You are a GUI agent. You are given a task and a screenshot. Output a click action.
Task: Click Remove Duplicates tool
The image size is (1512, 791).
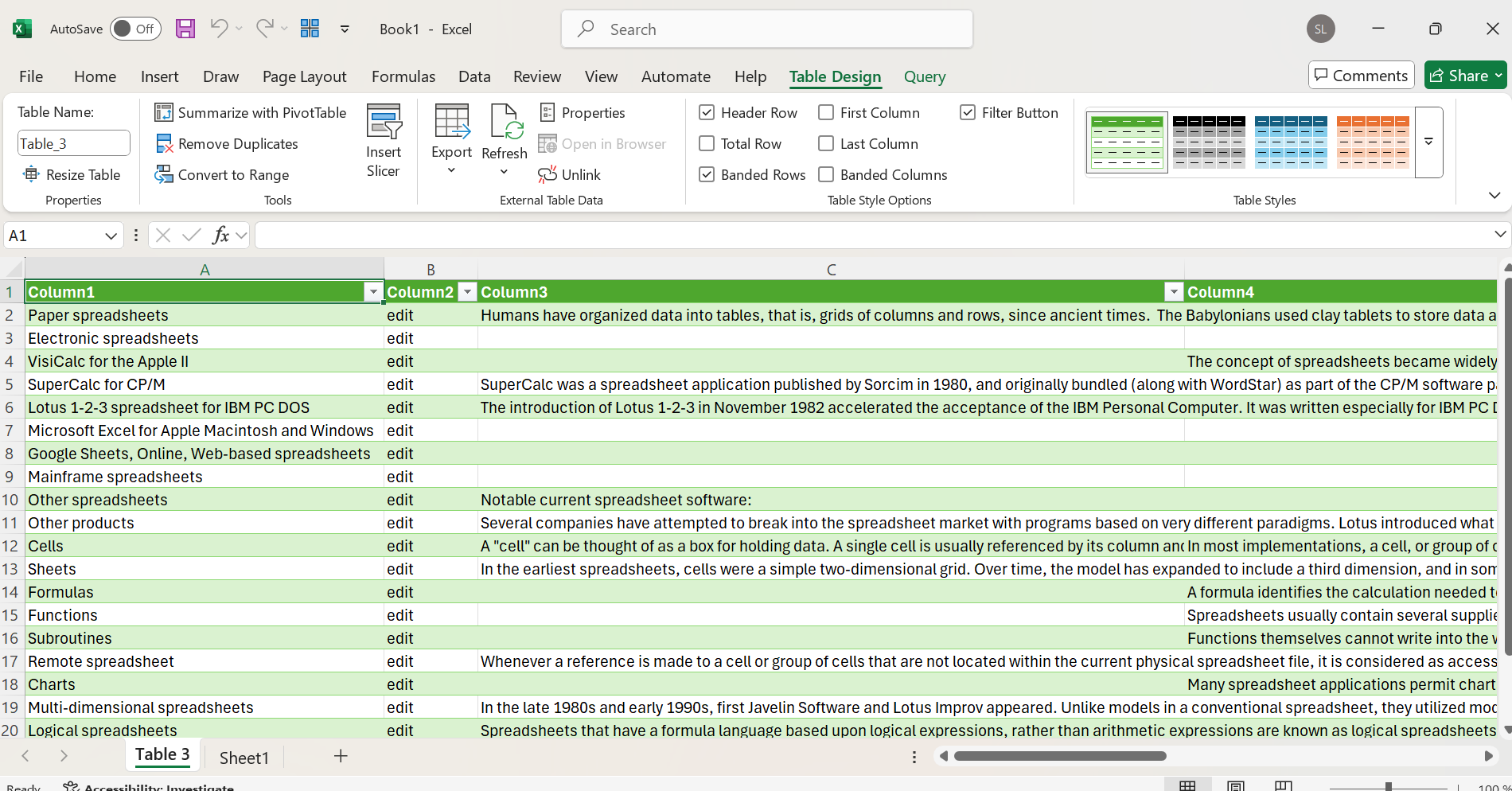[x=227, y=144]
